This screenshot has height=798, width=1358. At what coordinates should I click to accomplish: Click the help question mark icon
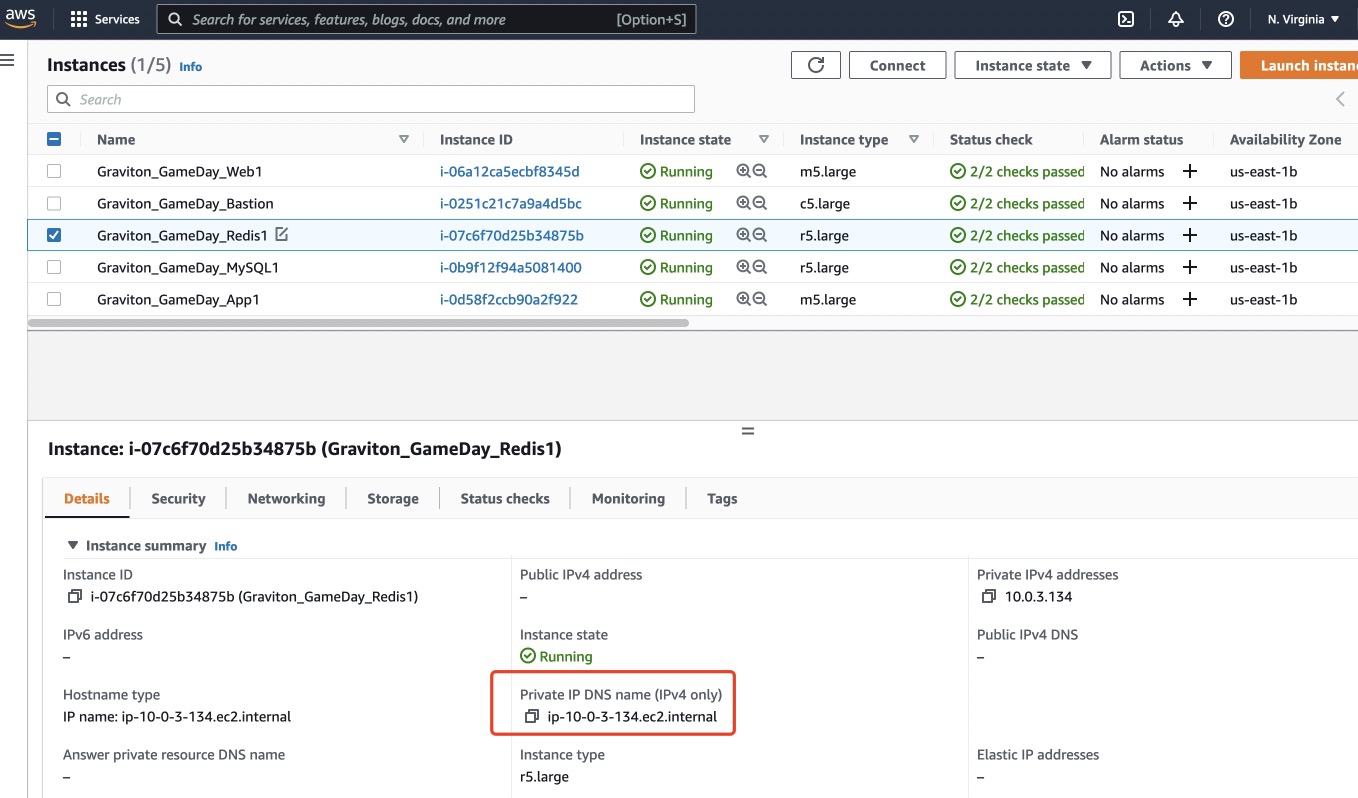1226,19
